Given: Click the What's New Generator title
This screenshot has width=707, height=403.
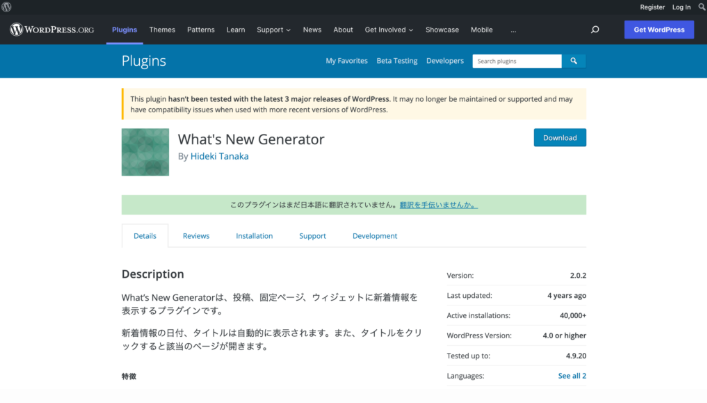Looking at the screenshot, I should (x=251, y=139).
